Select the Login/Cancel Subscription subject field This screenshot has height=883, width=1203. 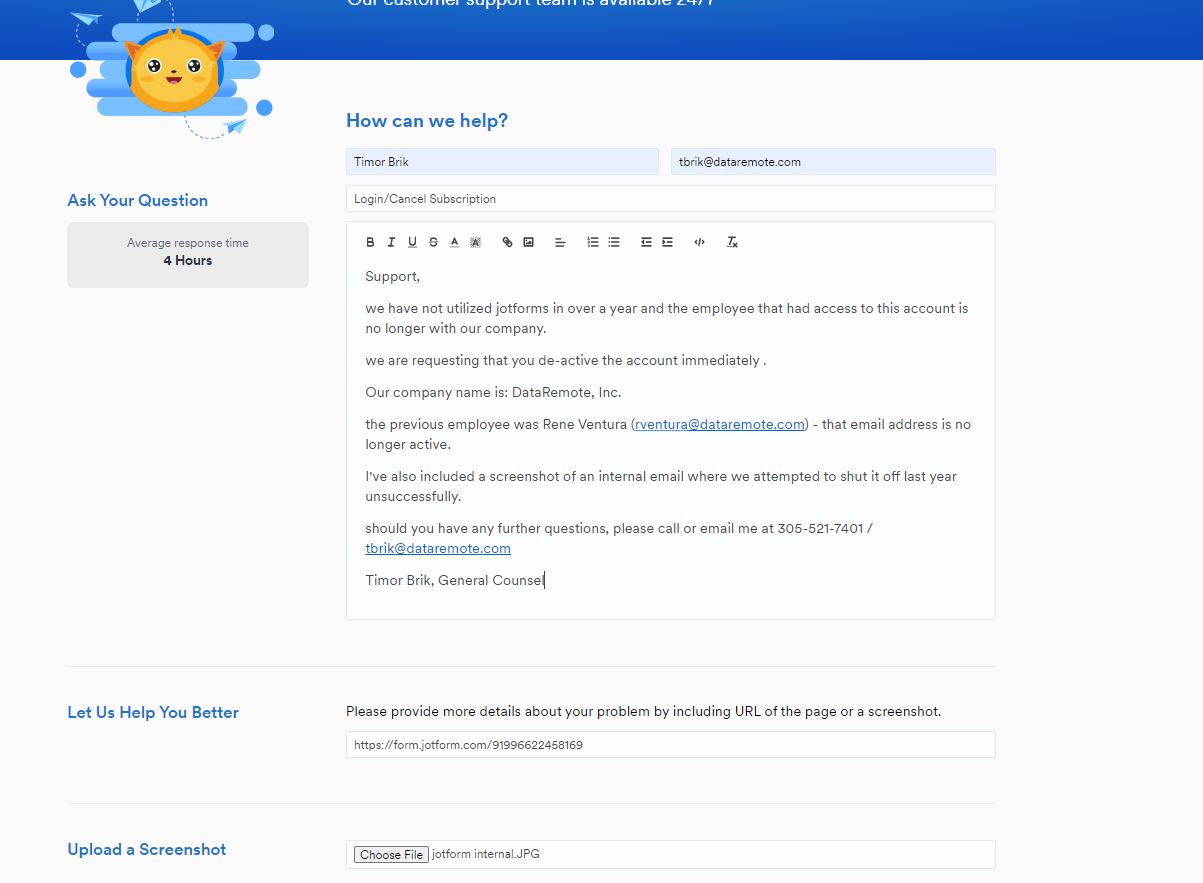(670, 198)
